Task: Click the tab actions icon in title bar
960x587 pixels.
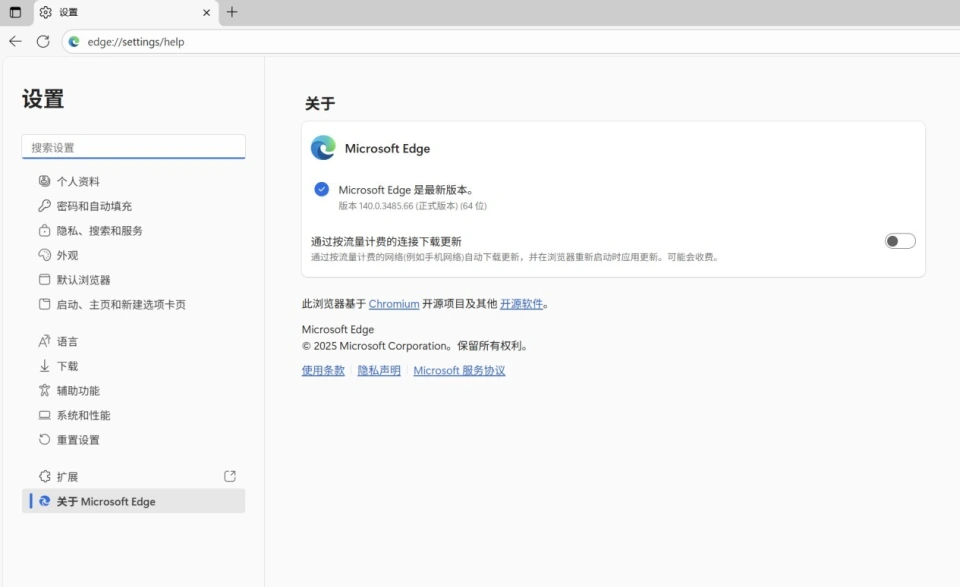Action: point(15,12)
